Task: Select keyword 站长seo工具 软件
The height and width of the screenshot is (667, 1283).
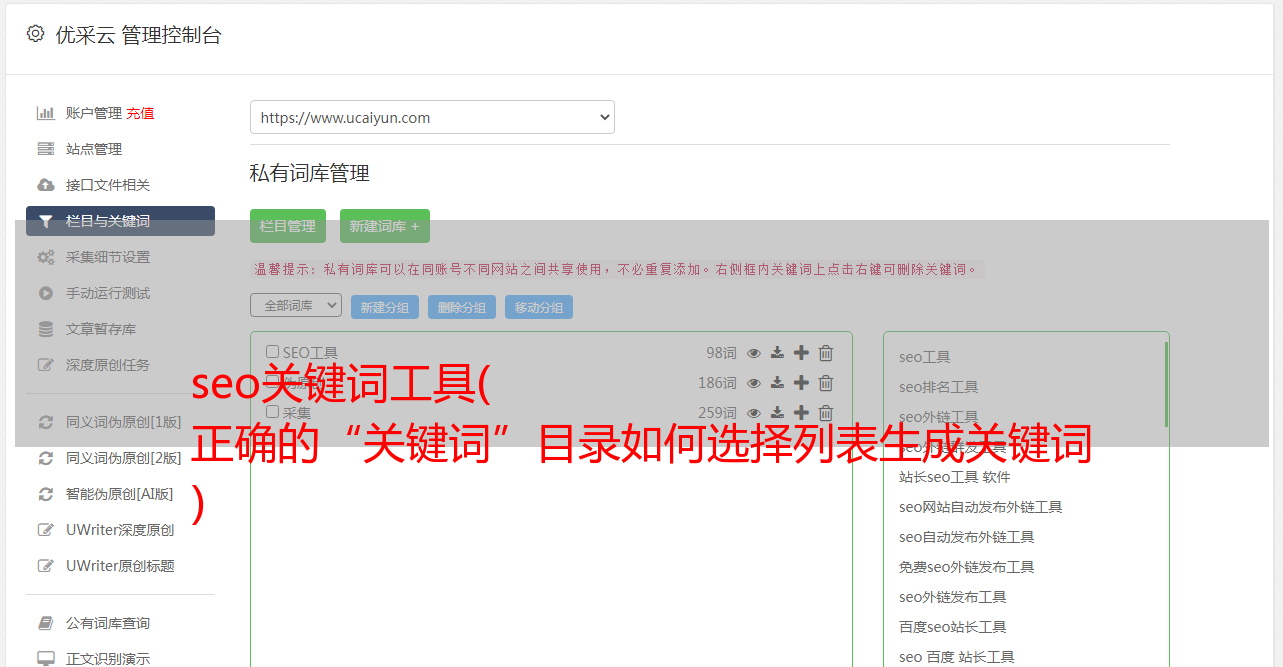Action: click(955, 477)
